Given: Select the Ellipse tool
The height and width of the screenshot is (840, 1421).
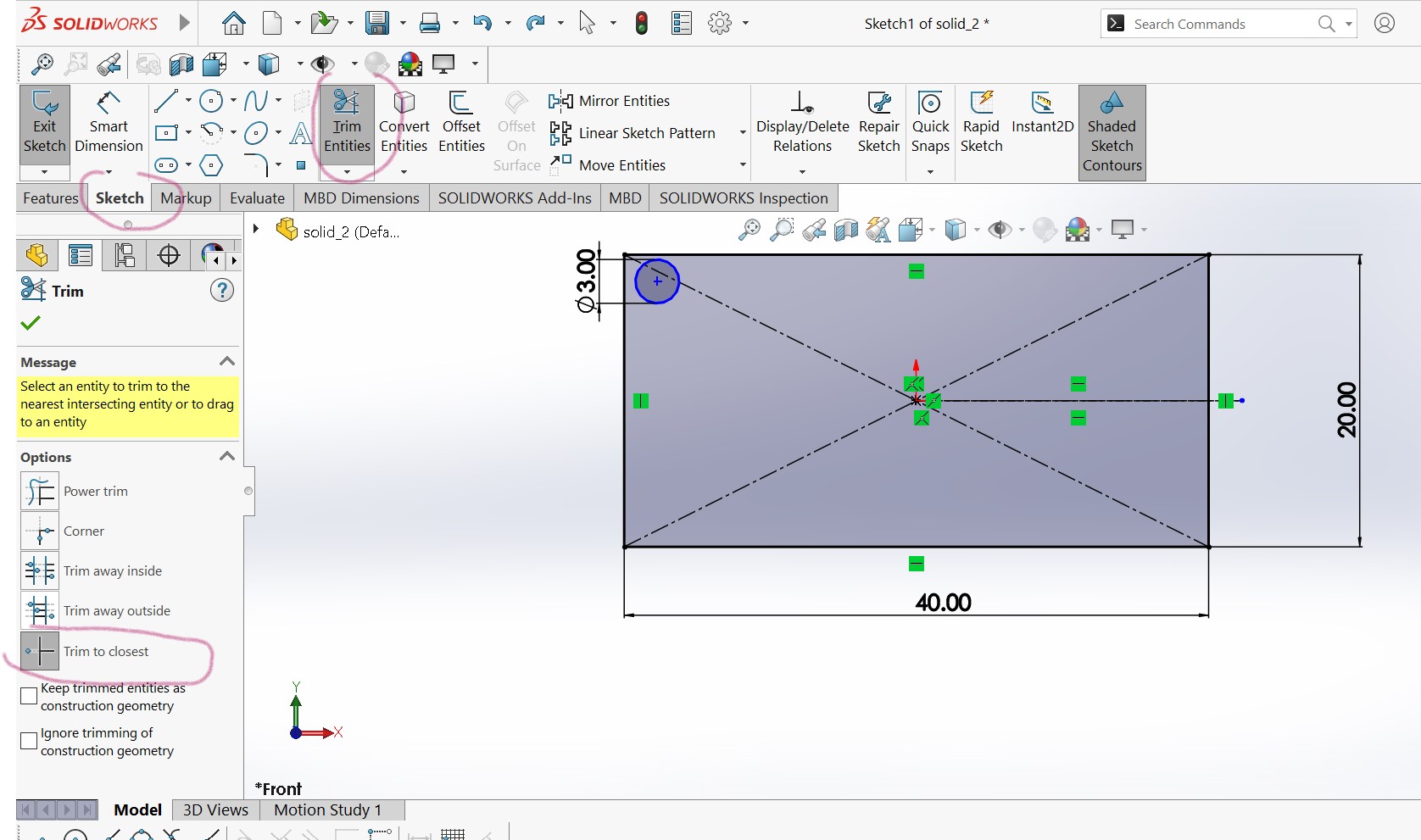Looking at the screenshot, I should (x=256, y=133).
